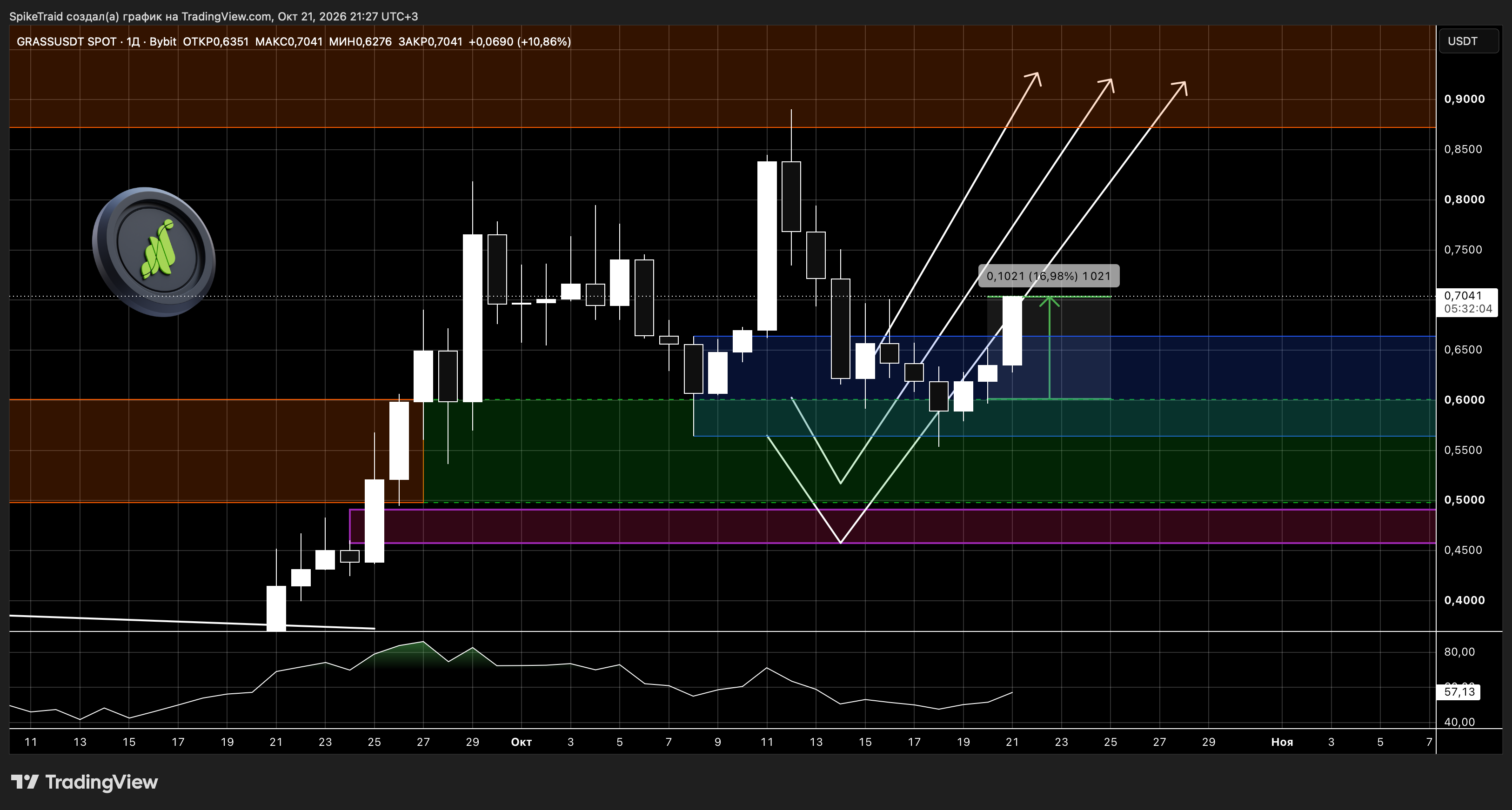
Task: Click the 40,00 RSI scale label
Action: pos(1459,722)
